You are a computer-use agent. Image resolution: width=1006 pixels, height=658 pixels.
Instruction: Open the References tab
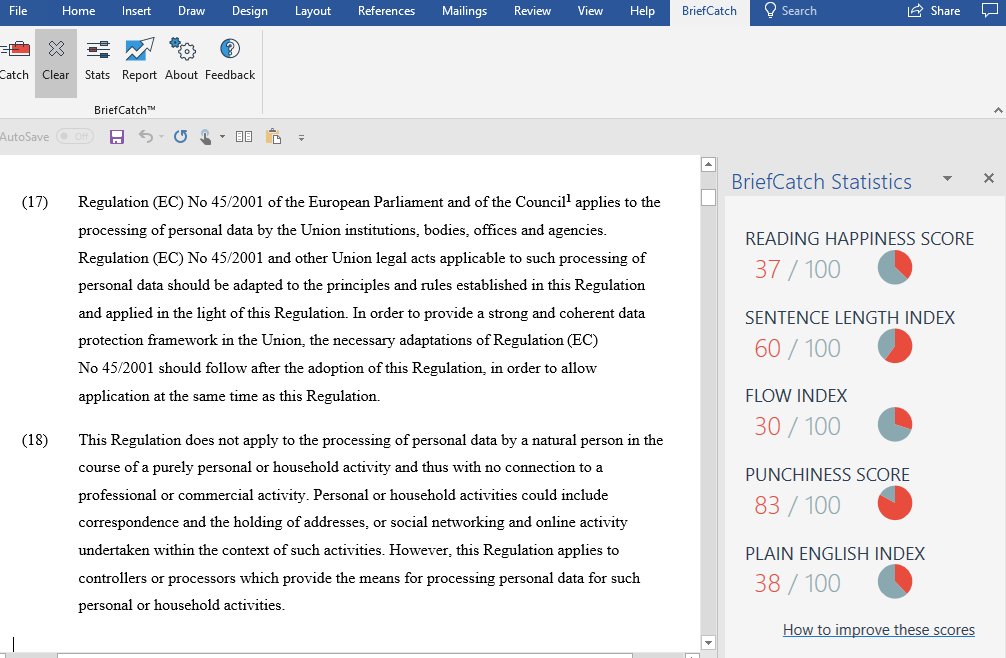point(386,11)
